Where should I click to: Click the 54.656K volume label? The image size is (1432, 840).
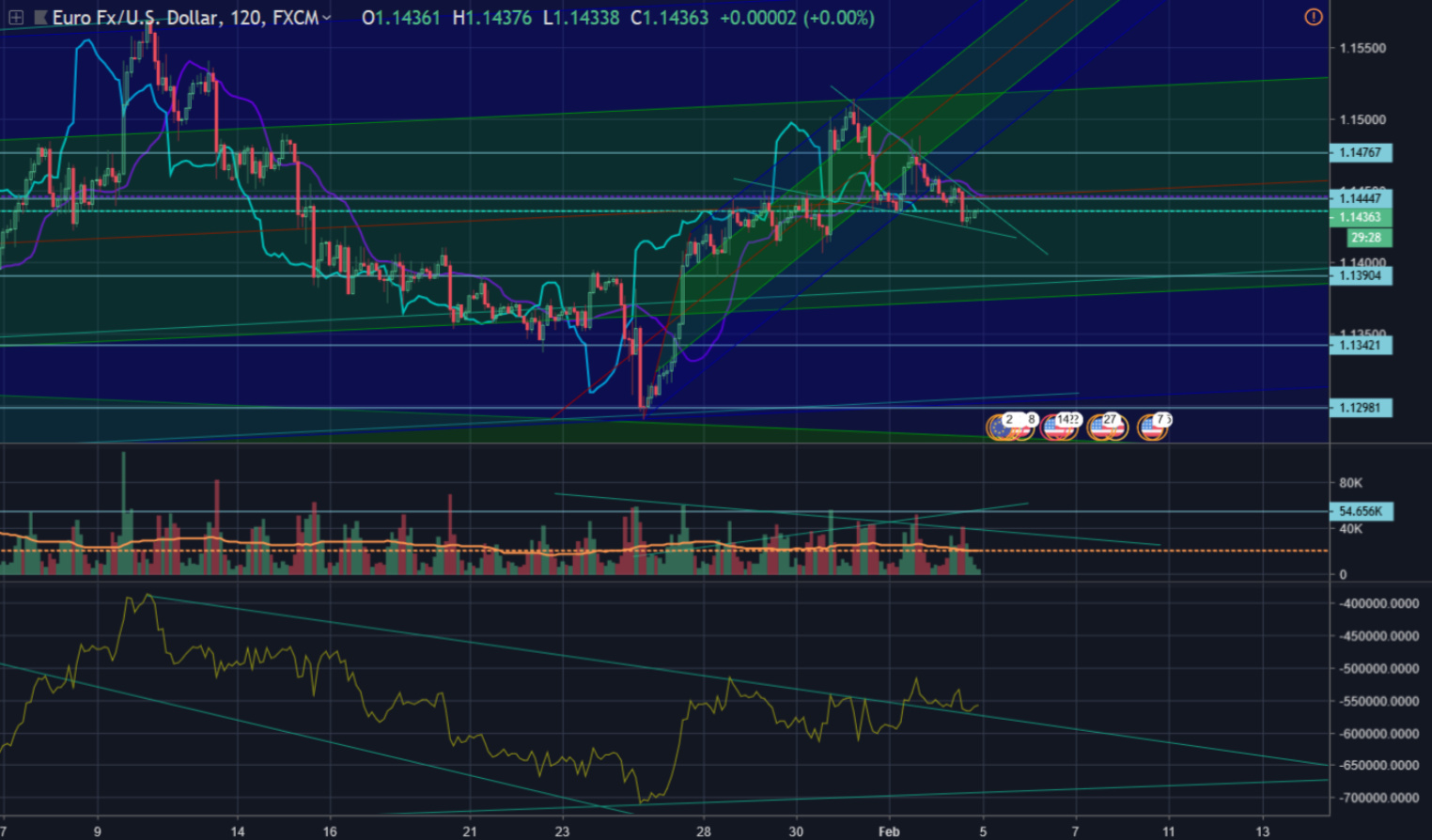tap(1362, 511)
